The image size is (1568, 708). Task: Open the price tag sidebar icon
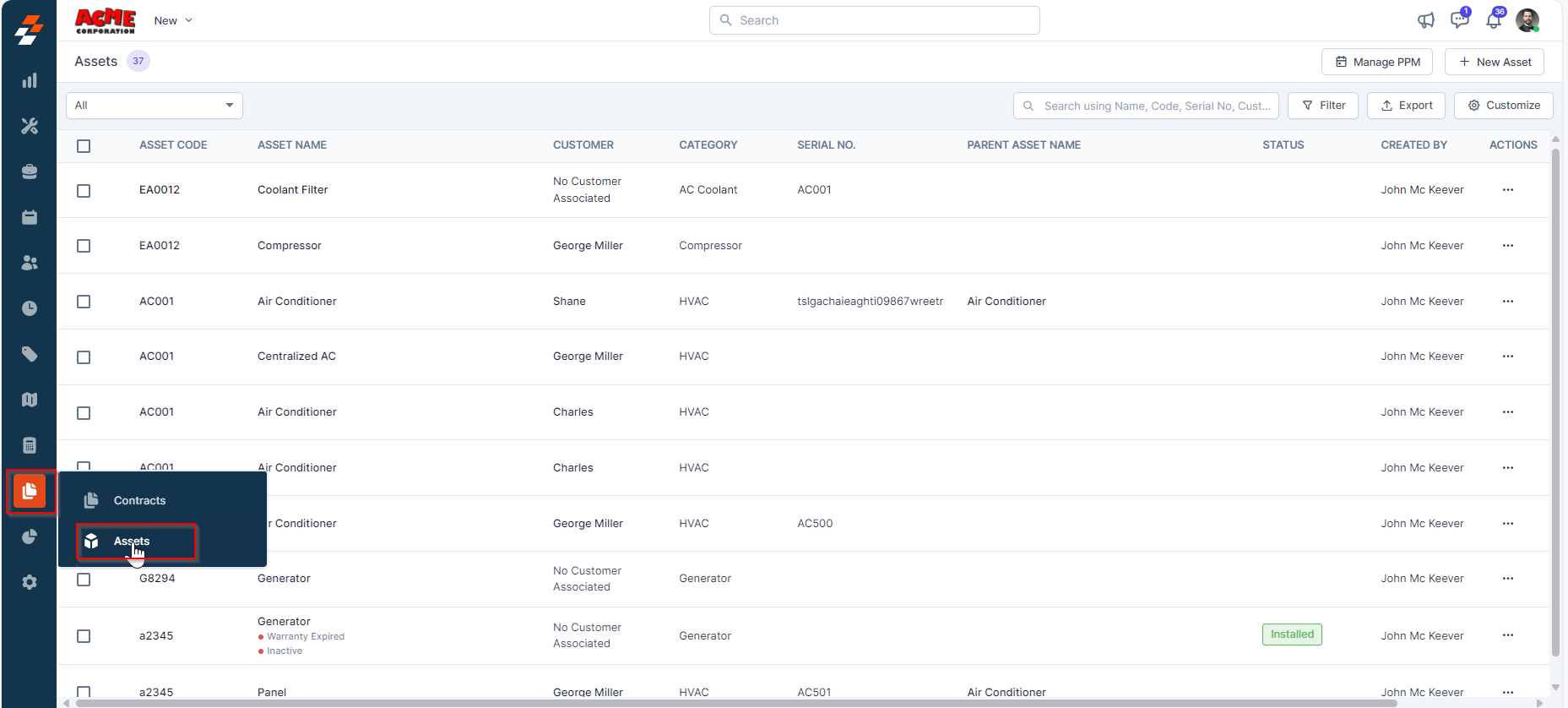coord(30,354)
